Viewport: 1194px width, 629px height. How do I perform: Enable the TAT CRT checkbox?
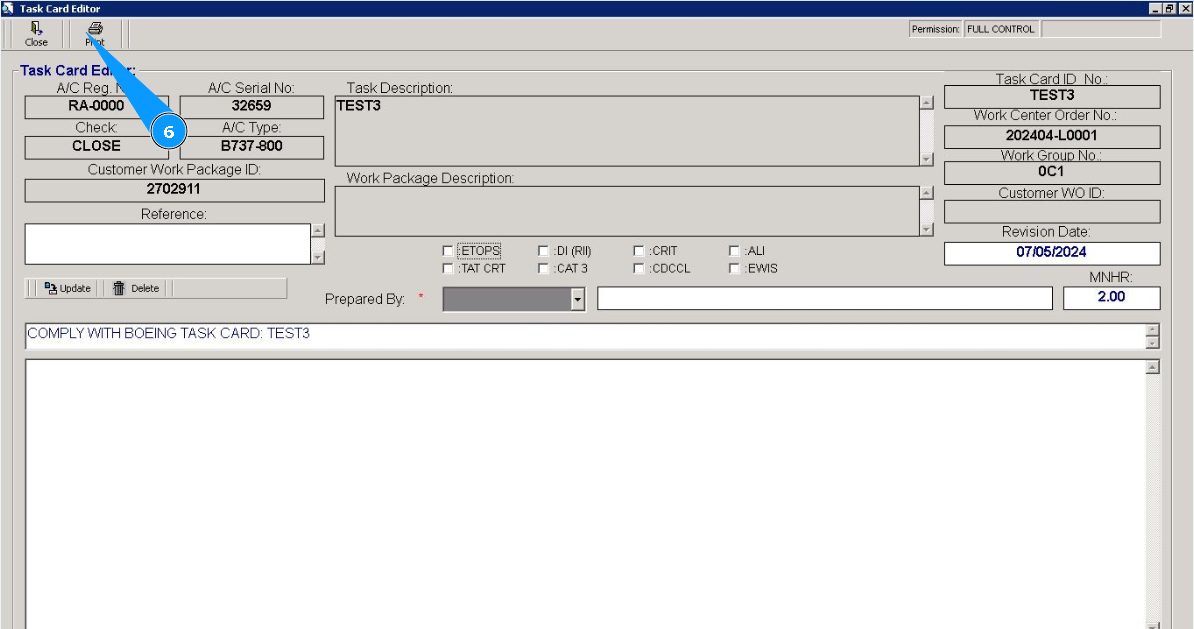click(448, 268)
